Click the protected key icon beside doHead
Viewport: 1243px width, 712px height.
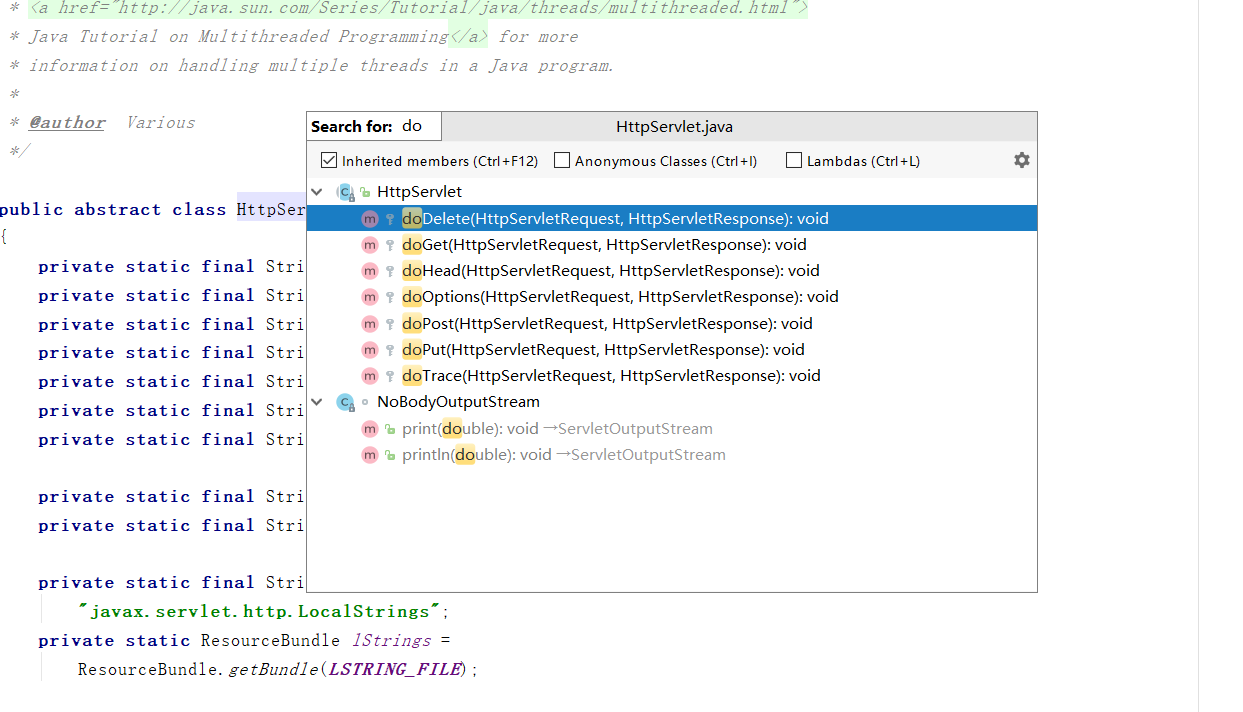point(390,271)
